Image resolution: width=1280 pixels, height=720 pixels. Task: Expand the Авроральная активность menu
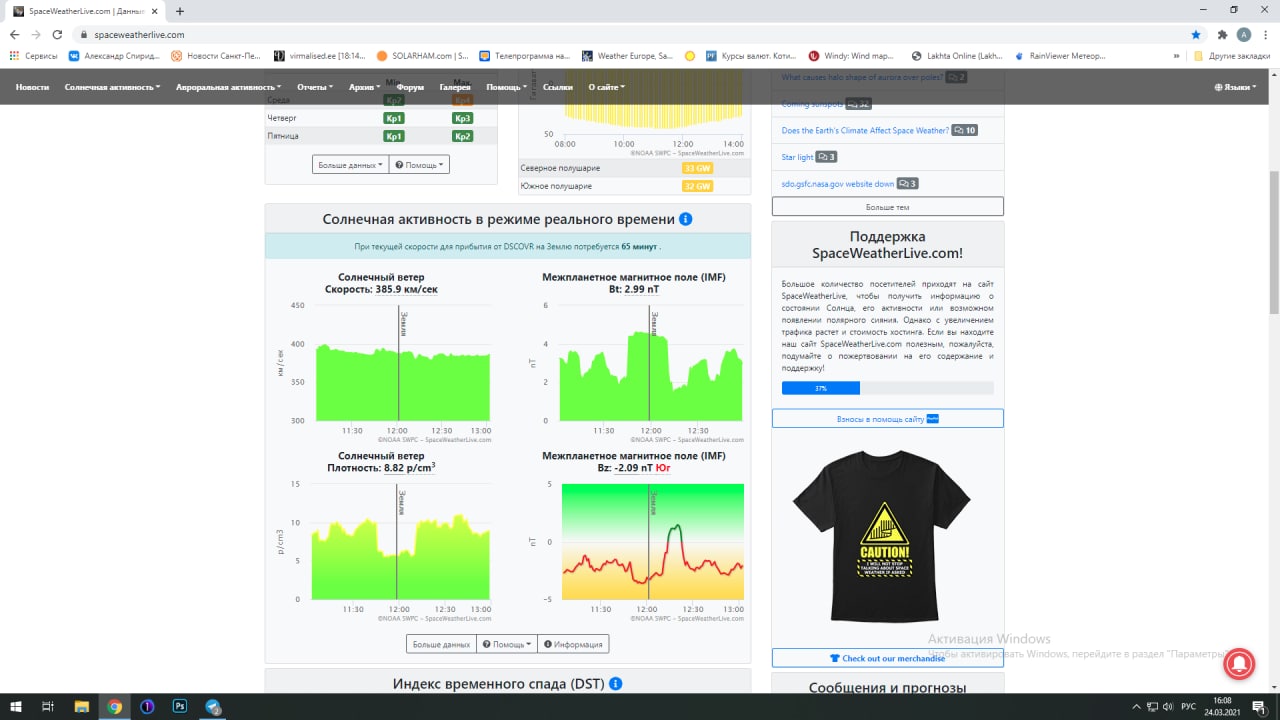point(230,87)
